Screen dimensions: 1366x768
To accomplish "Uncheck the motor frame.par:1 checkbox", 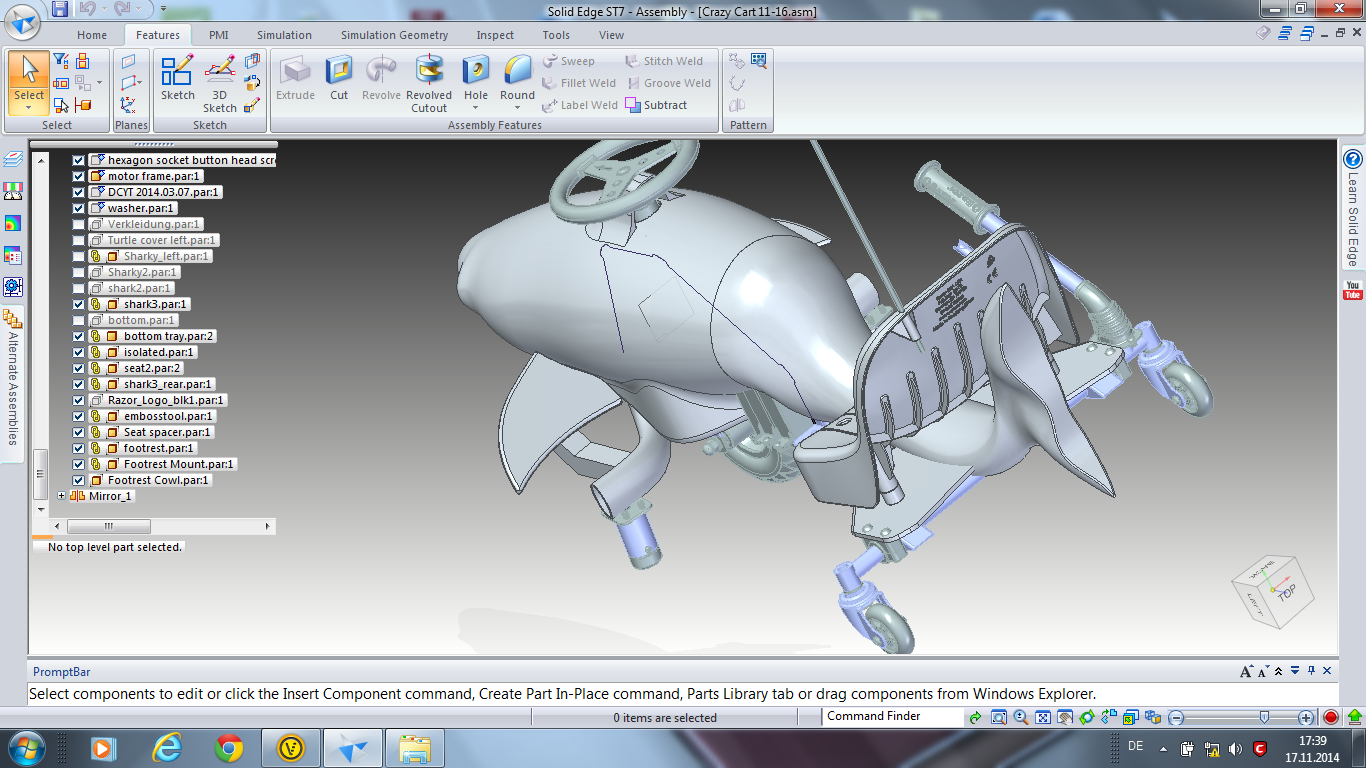I will click(79, 176).
